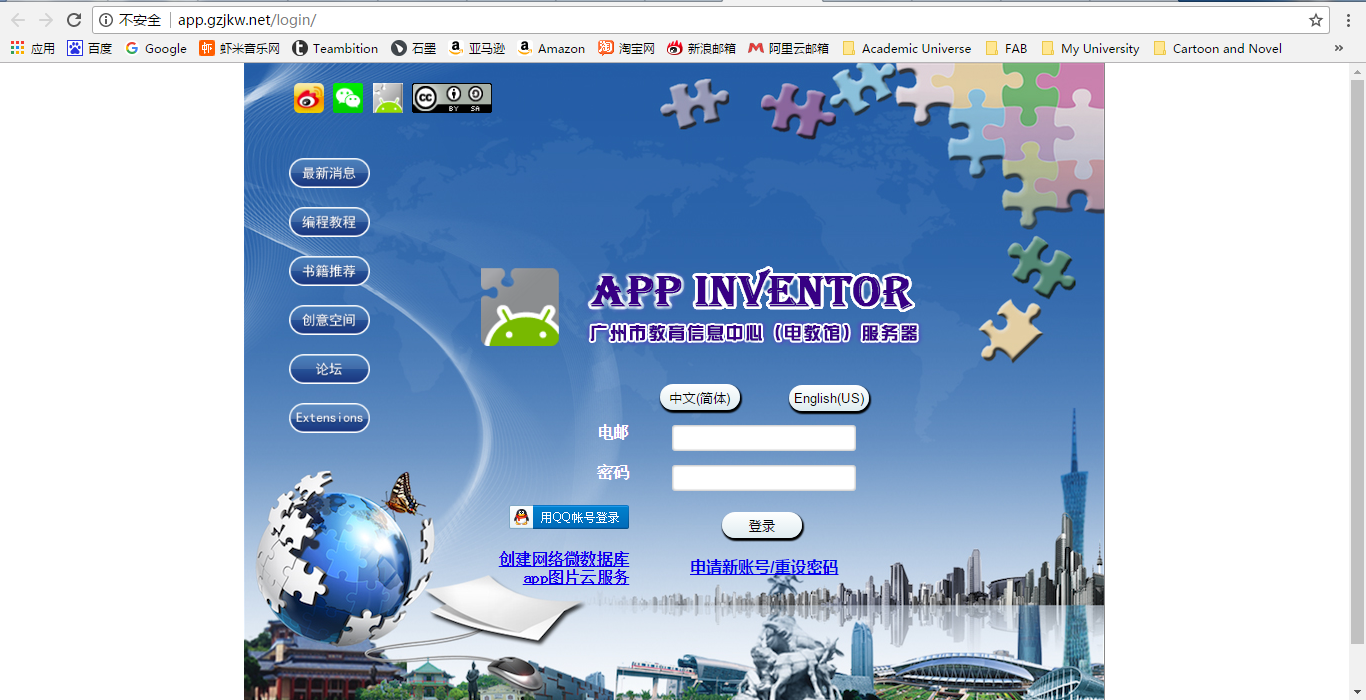Open 石墨 bookmark
The height and width of the screenshot is (700, 1366).
point(414,48)
